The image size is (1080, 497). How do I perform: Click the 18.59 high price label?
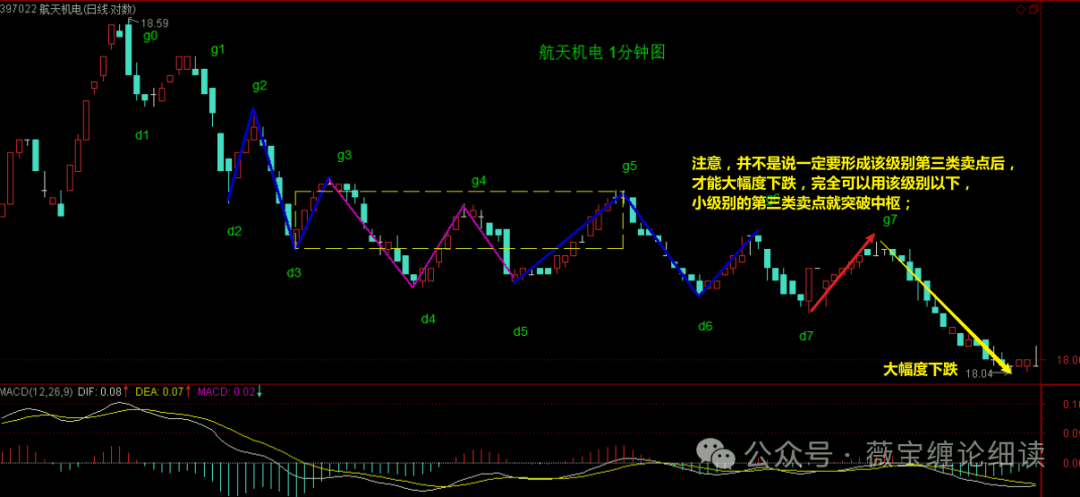pyautogui.click(x=155, y=23)
